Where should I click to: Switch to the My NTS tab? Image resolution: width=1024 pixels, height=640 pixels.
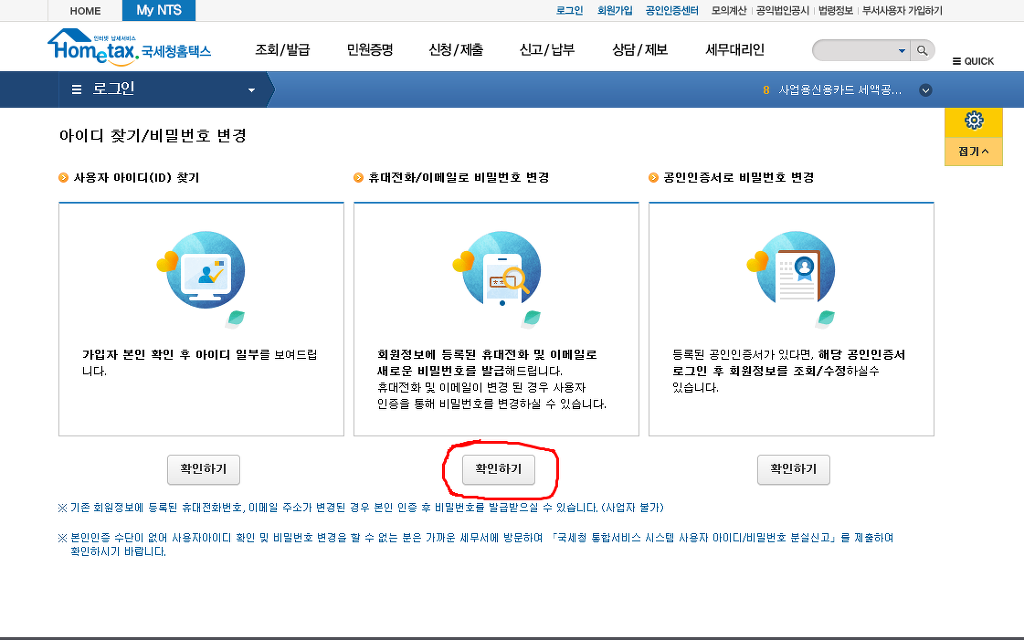coord(158,10)
